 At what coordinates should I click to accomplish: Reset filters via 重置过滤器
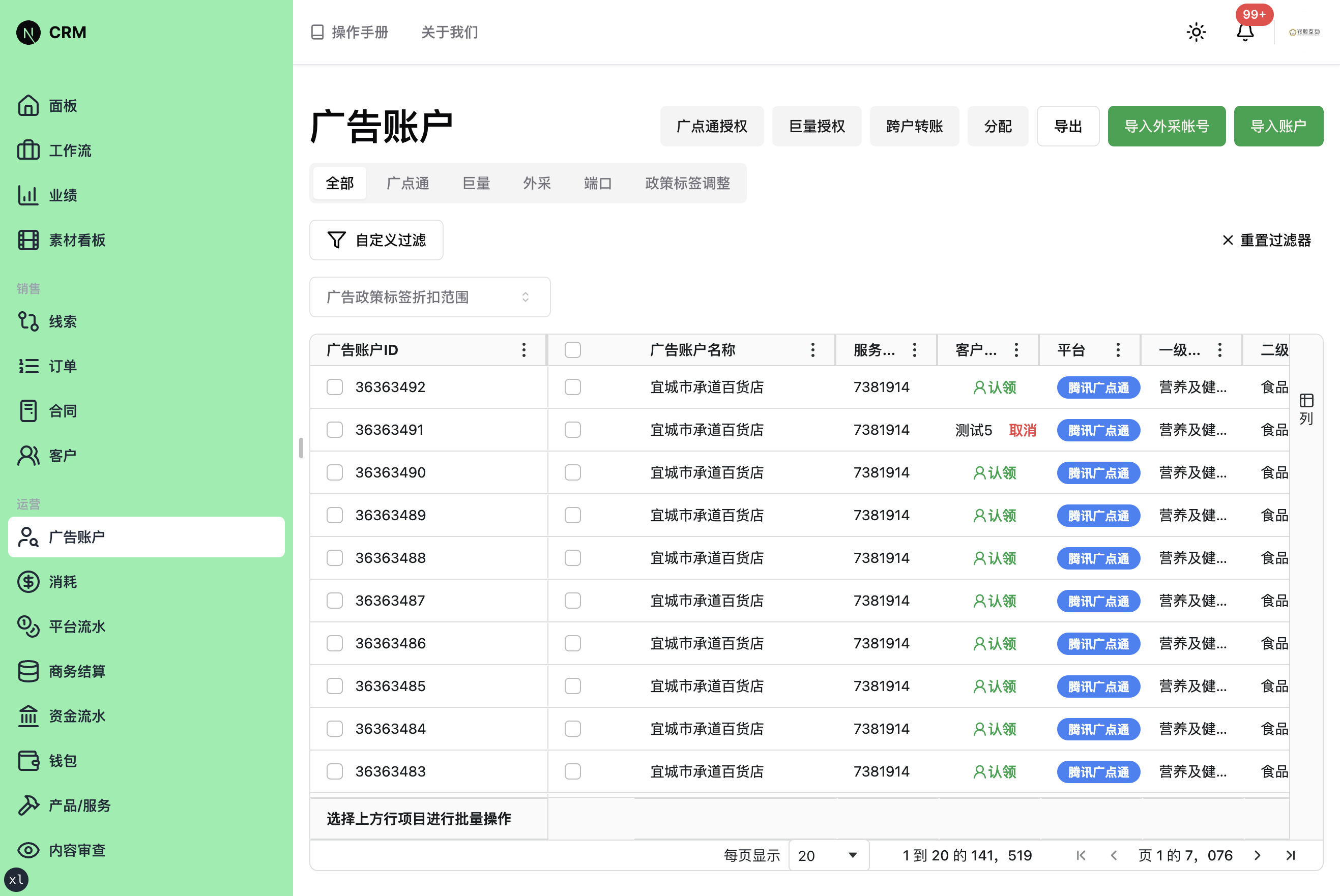(1266, 240)
